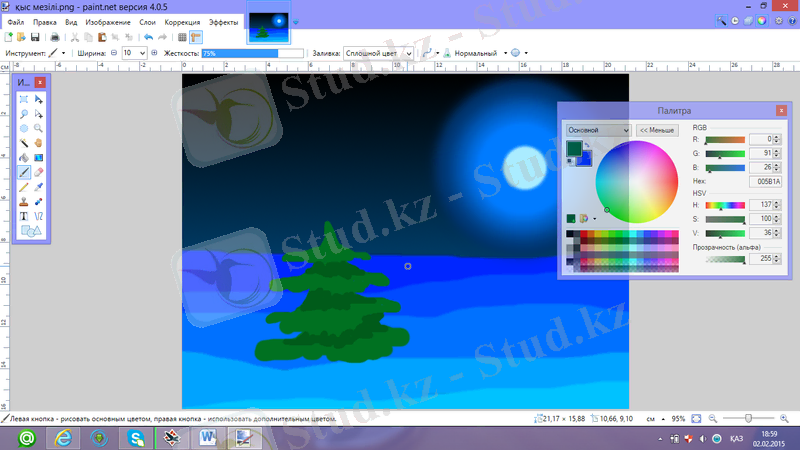Select the Clone Stamp tool
This screenshot has height=450, width=800.
point(24,200)
